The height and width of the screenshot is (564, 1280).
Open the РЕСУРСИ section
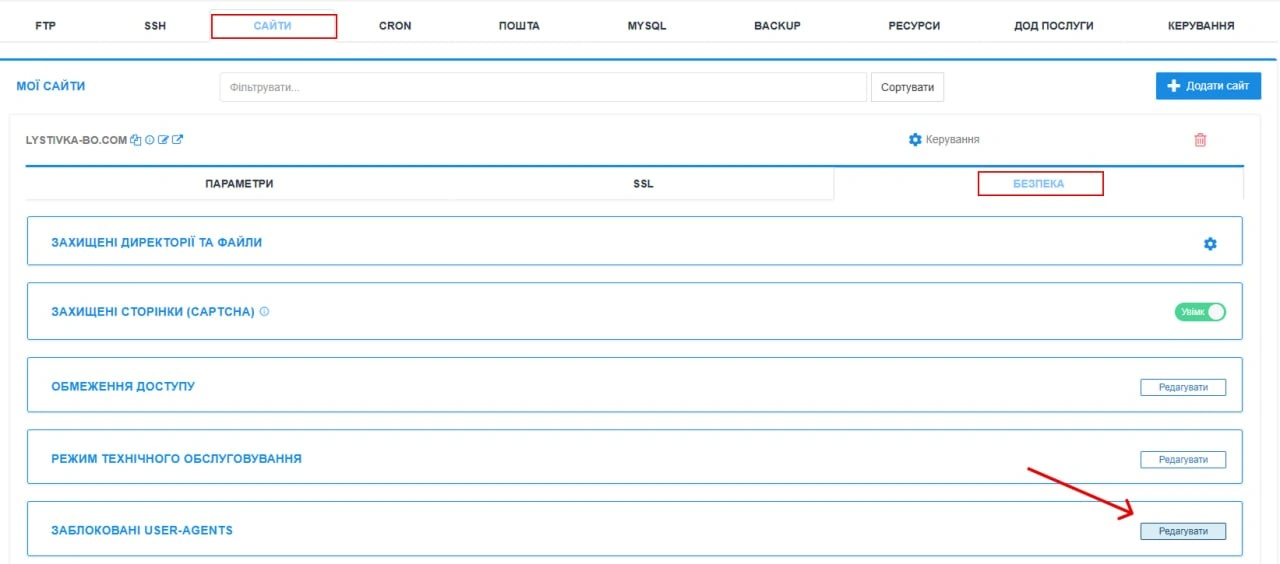coord(914,26)
